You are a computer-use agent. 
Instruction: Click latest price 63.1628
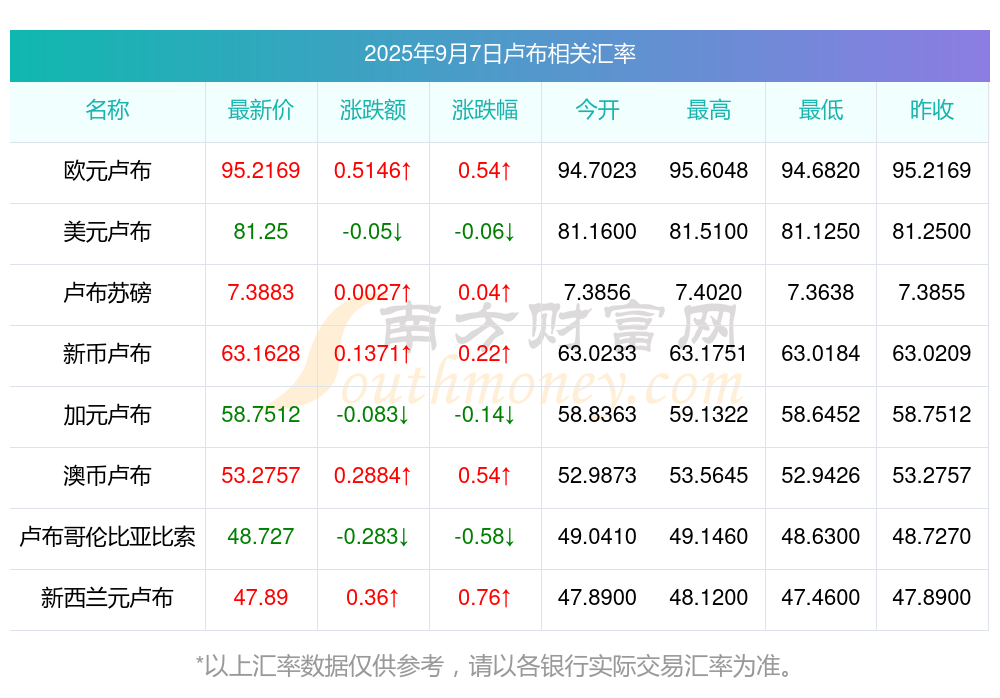click(261, 353)
